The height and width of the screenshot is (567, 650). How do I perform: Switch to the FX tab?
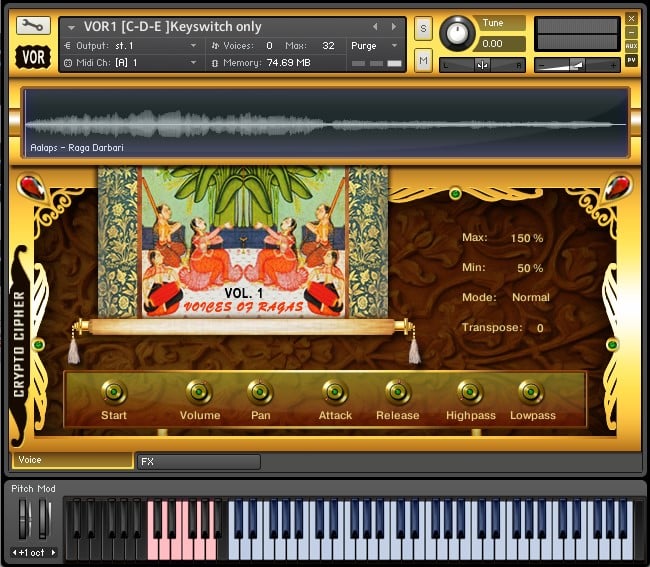point(197,461)
